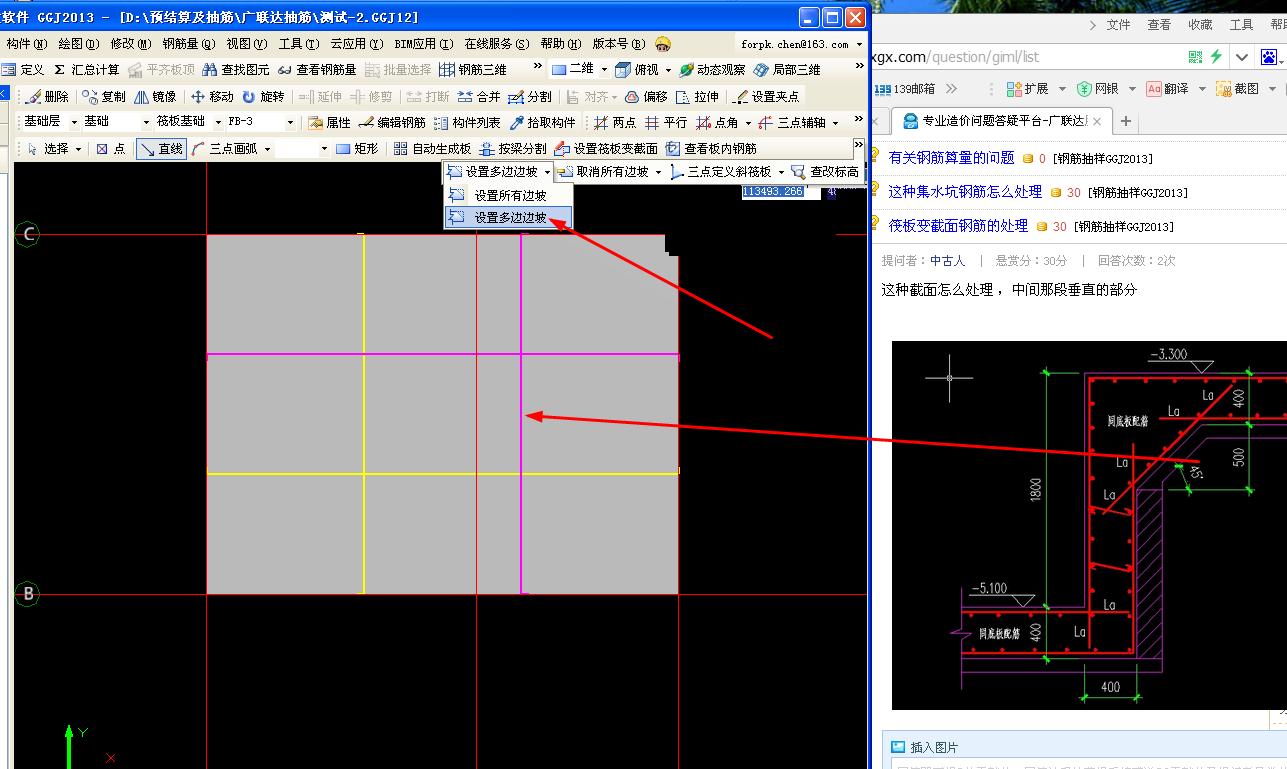Click 设置筏板变截面 tool
Screen dimensions: 1287x769
point(606,148)
